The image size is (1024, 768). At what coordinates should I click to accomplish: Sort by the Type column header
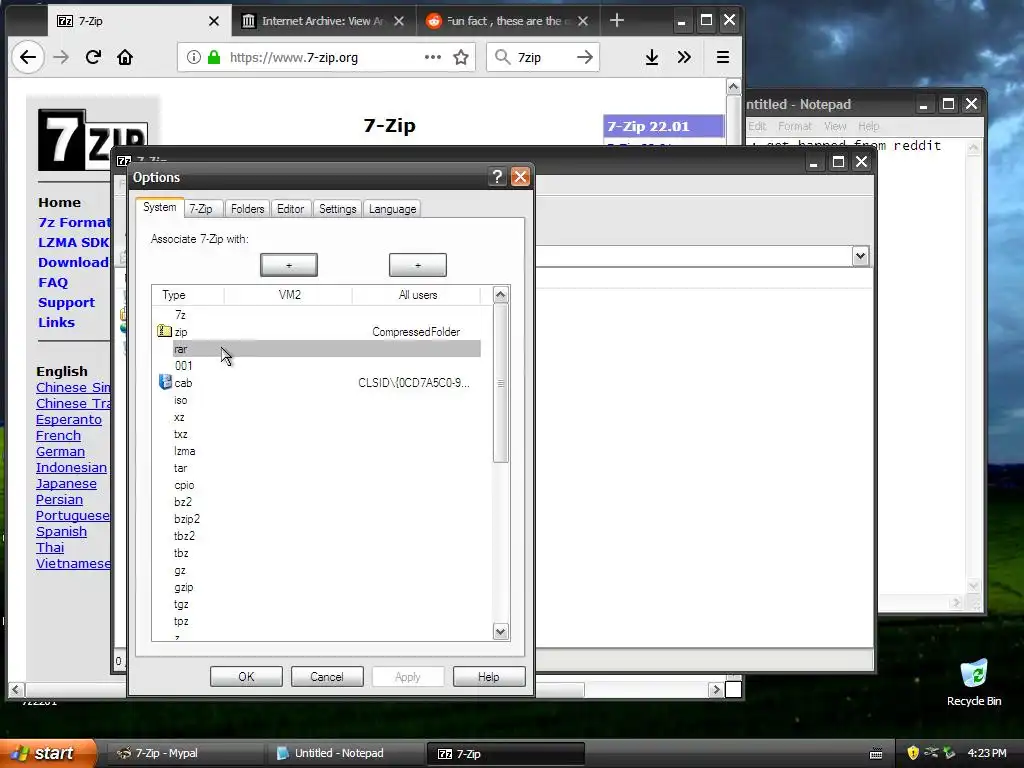click(188, 295)
